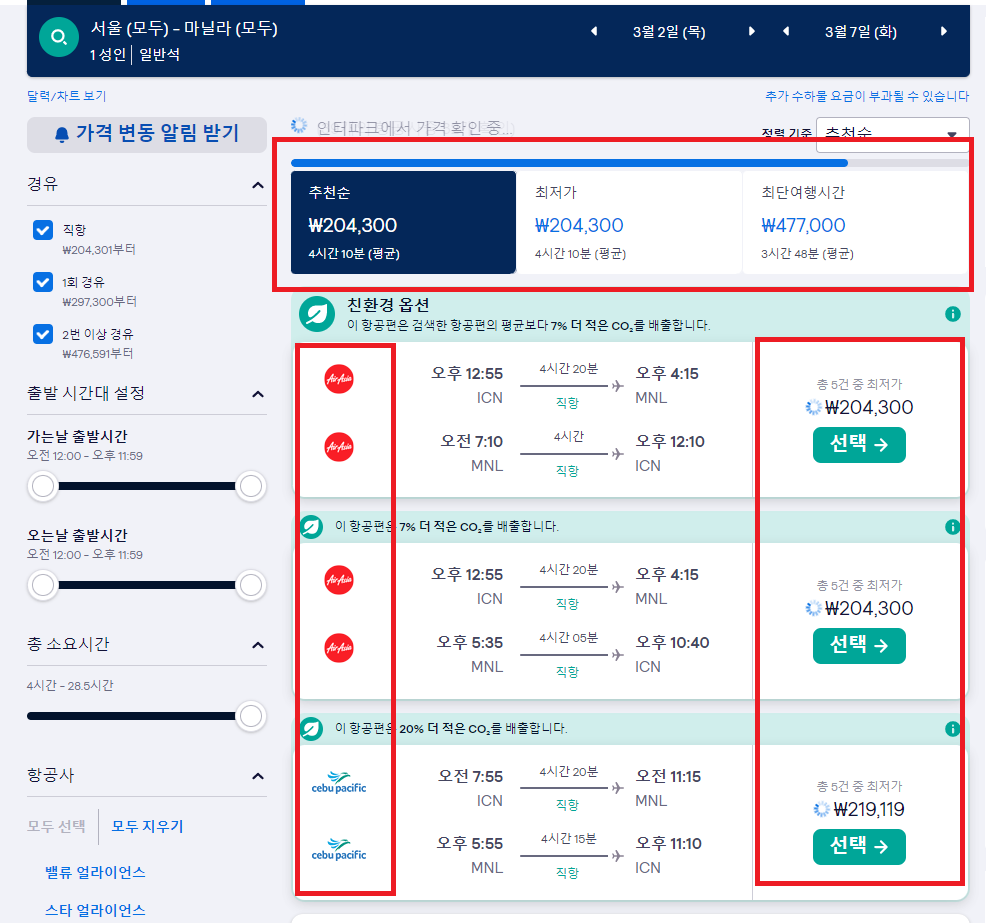Collapse the 항공사 filter section
This screenshot has height=923, width=986.
point(258,776)
